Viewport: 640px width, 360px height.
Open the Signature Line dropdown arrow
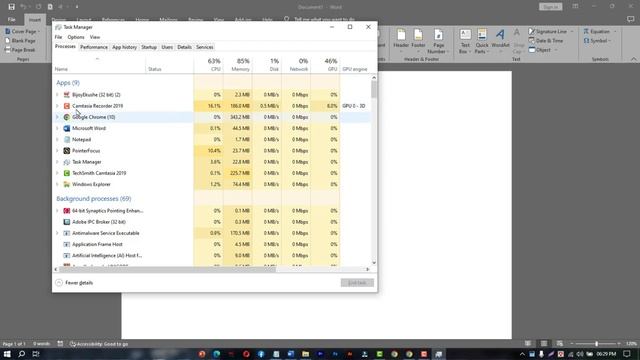click(572, 31)
